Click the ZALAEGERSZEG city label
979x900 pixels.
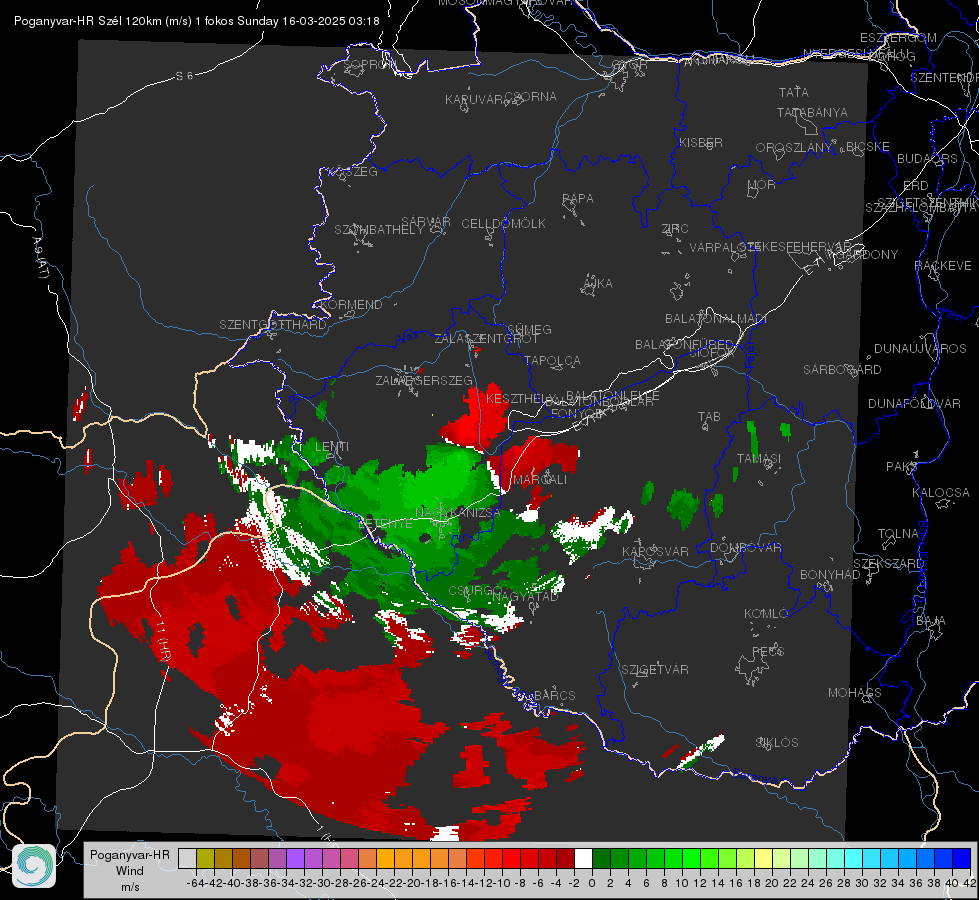click(423, 380)
